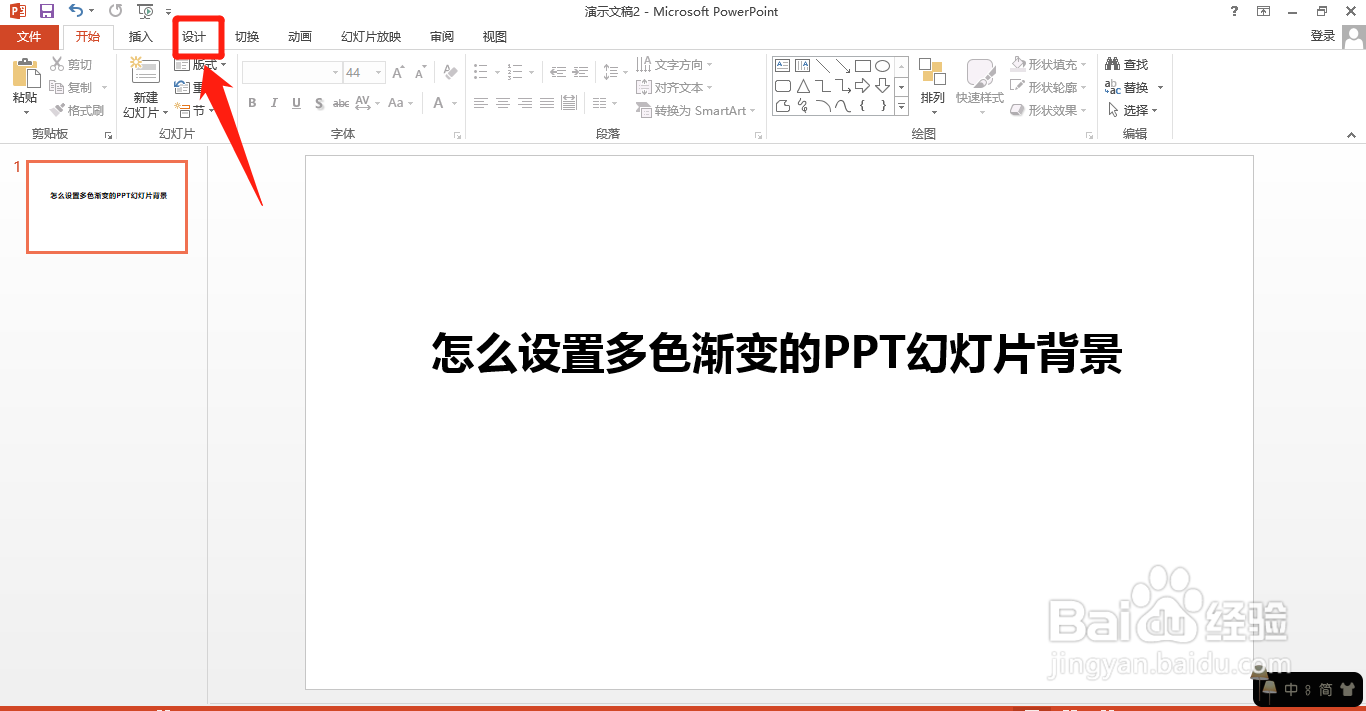Click the Numbering list button
Image resolution: width=1366 pixels, height=711 pixels.
coord(514,72)
